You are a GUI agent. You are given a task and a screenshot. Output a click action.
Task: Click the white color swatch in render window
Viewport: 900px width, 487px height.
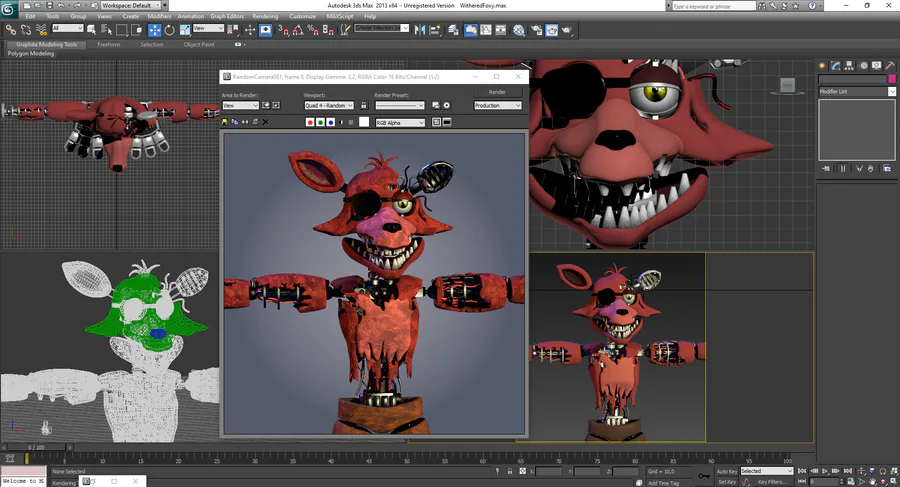tap(364, 122)
